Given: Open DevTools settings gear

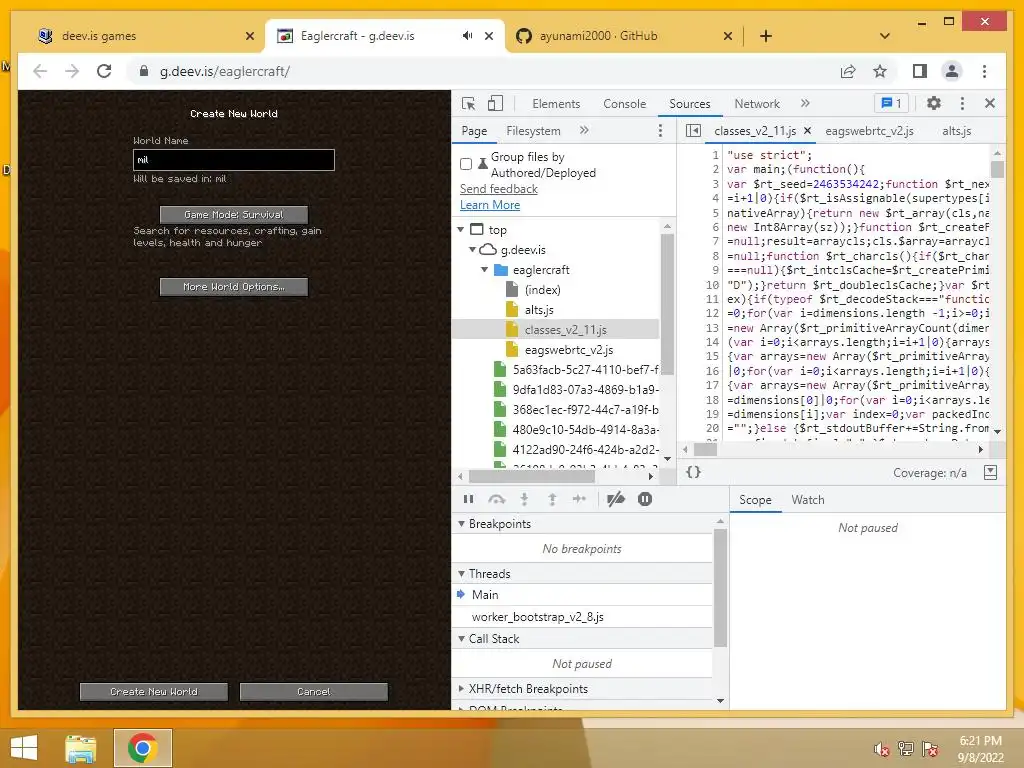Looking at the screenshot, I should pyautogui.click(x=934, y=103).
